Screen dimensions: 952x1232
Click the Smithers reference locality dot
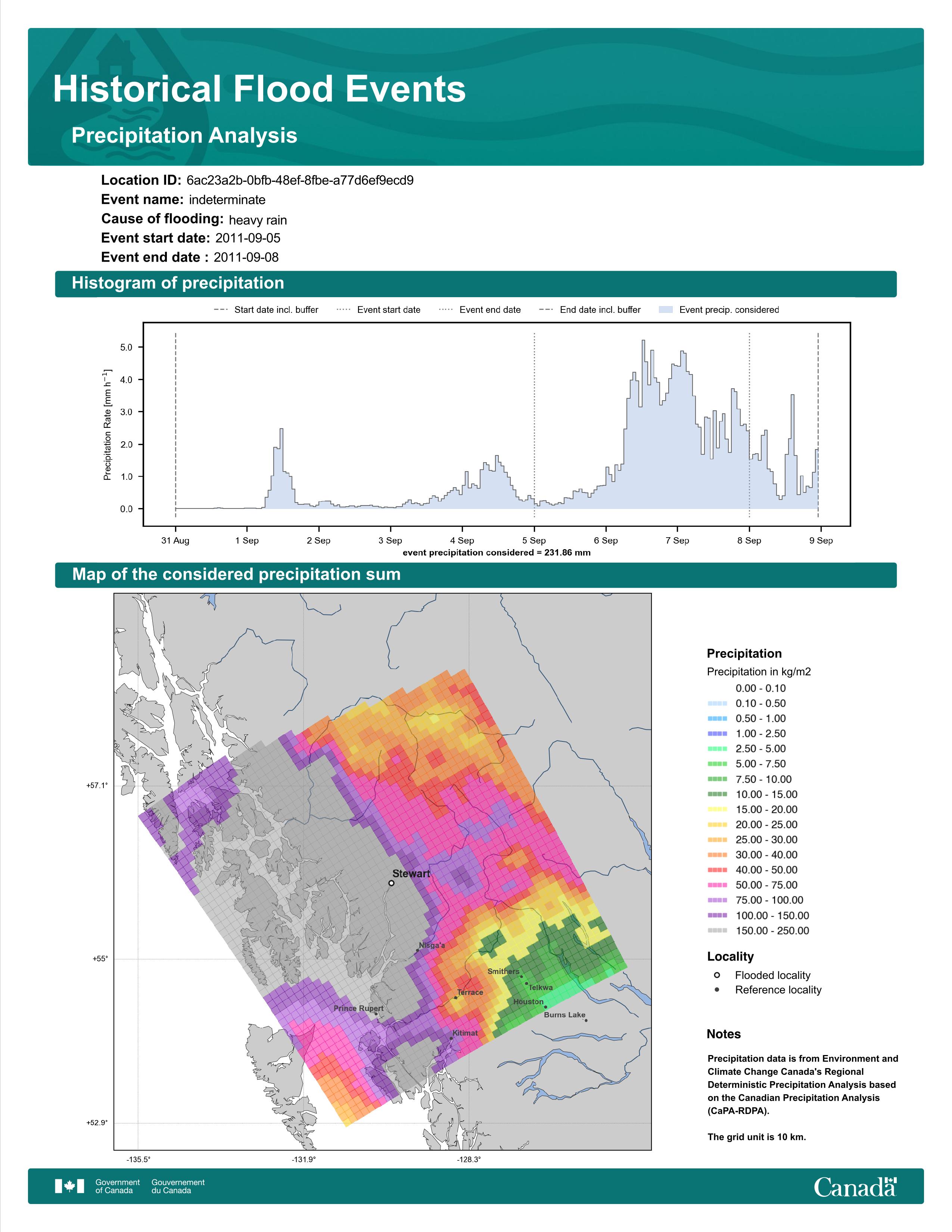pyautogui.click(x=521, y=977)
